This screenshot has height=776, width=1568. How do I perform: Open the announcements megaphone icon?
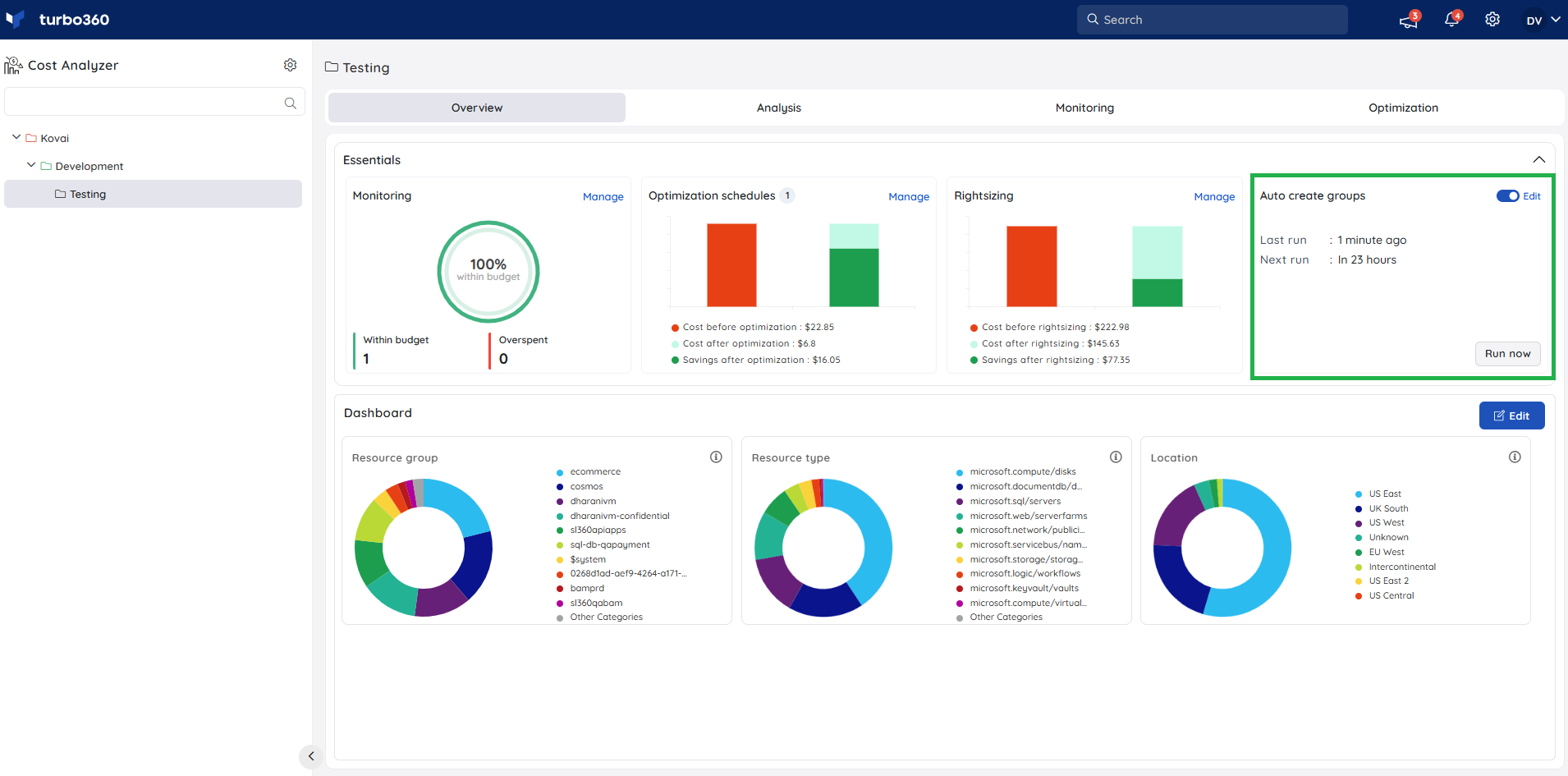pyautogui.click(x=1409, y=20)
